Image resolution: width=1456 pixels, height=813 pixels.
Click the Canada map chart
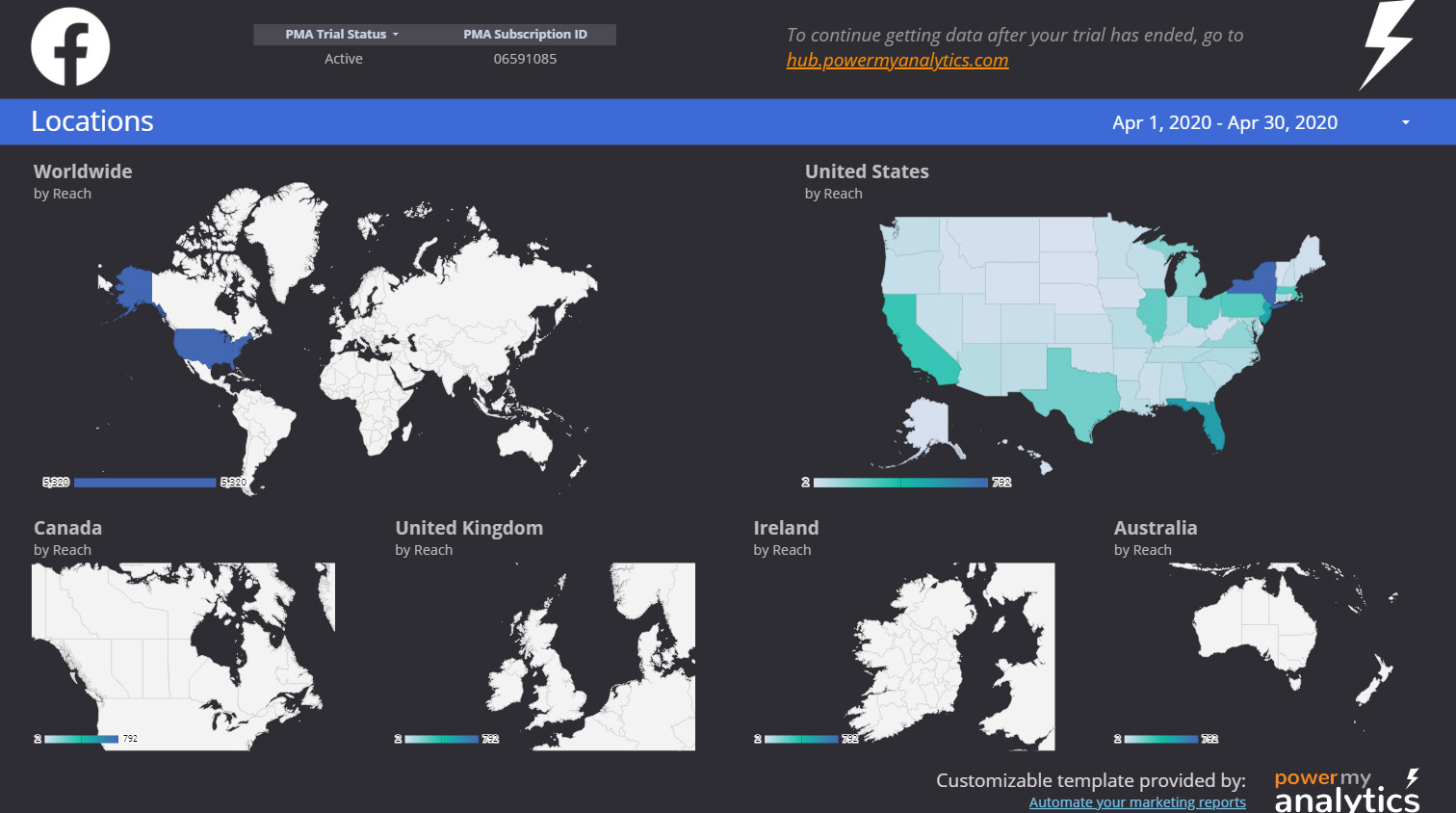(183, 656)
